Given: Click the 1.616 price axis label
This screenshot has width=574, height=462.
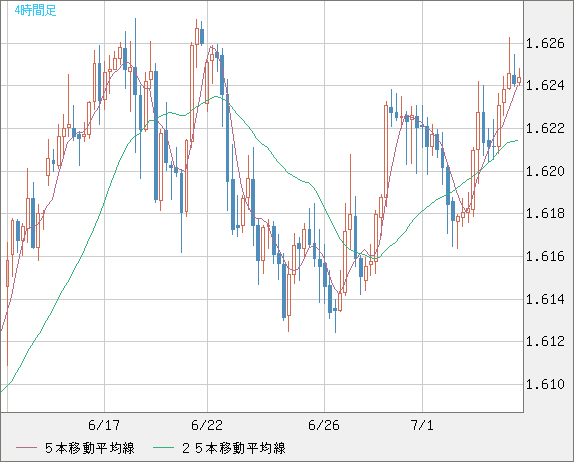Looking at the screenshot, I should click(545, 256).
